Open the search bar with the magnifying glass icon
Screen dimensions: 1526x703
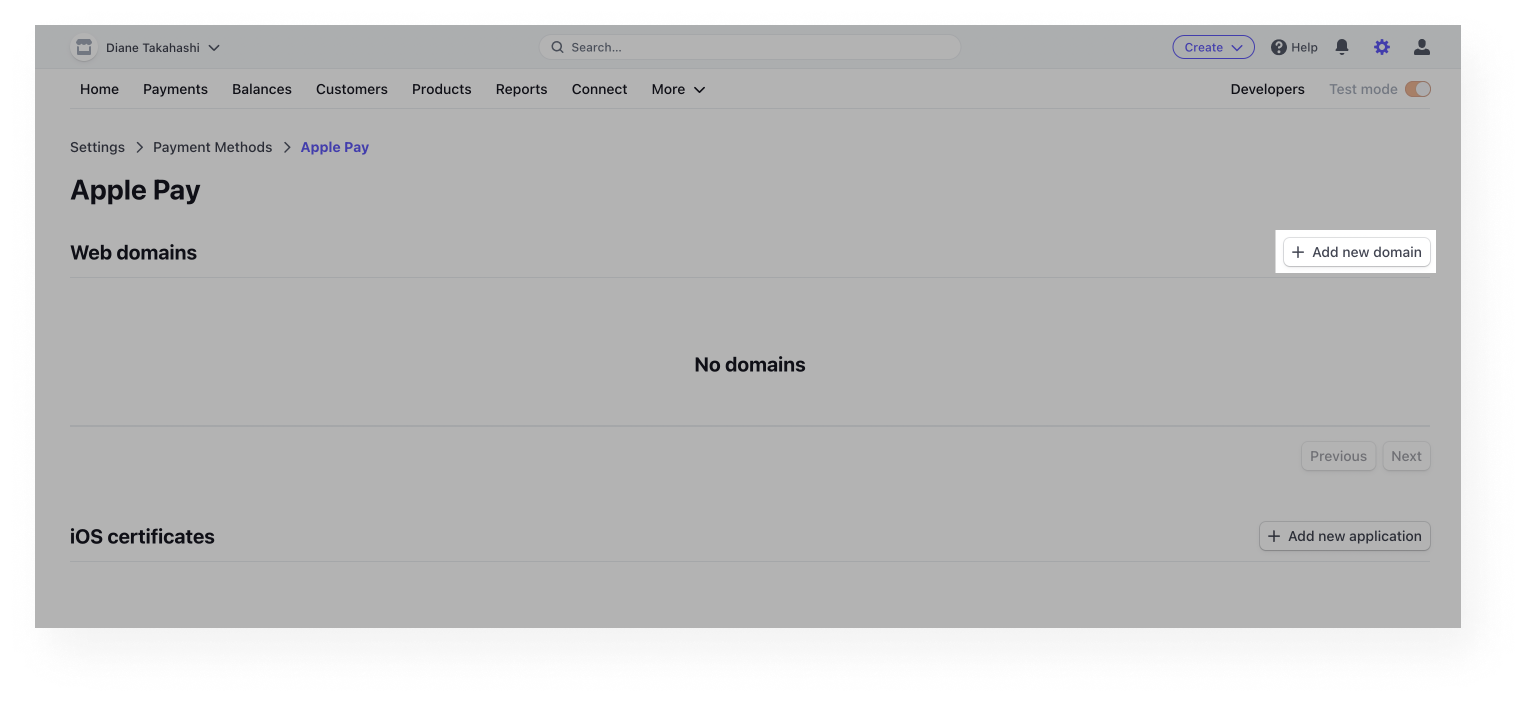coord(557,47)
